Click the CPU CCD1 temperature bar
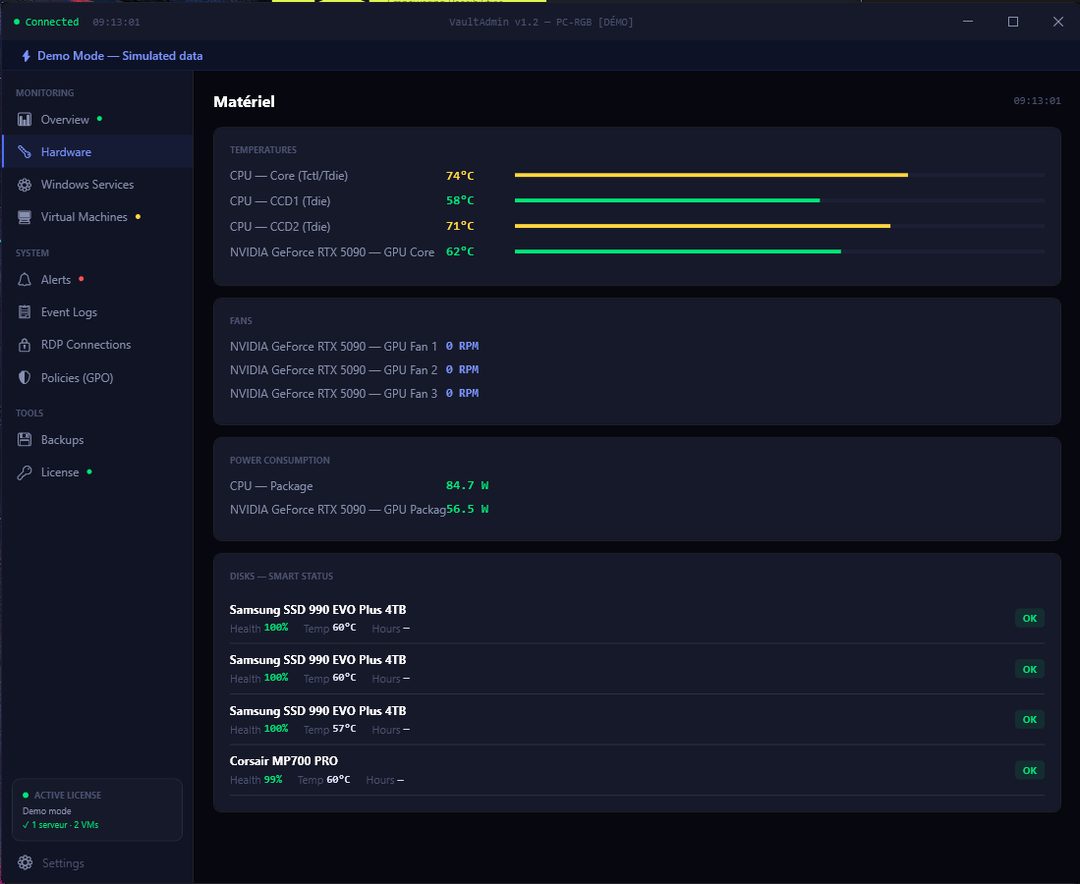The width and height of the screenshot is (1080, 884). click(x=779, y=201)
